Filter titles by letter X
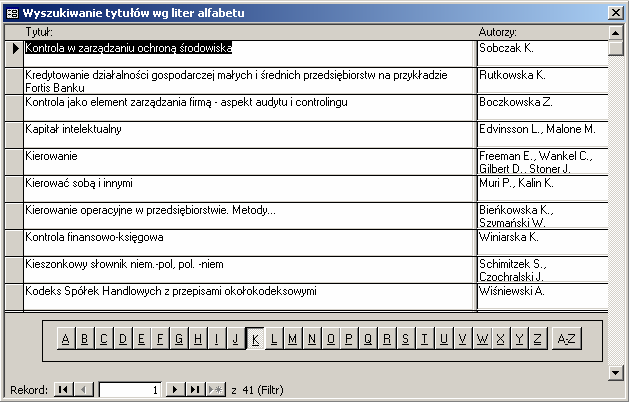Screen dimensions: 629x402 point(500,339)
